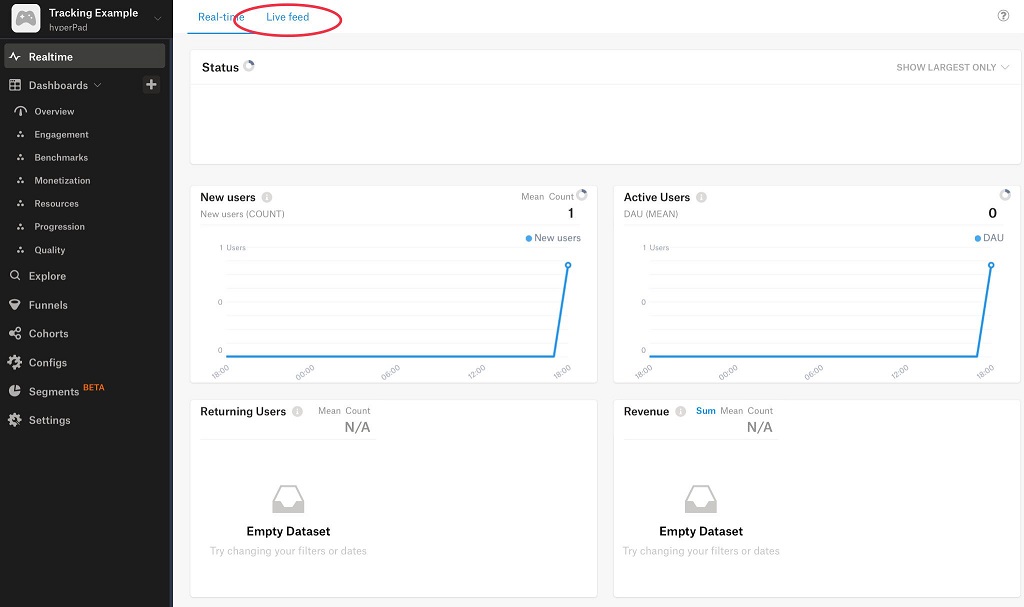
Task: Open the Show Largest Only dropdown
Action: (952, 68)
